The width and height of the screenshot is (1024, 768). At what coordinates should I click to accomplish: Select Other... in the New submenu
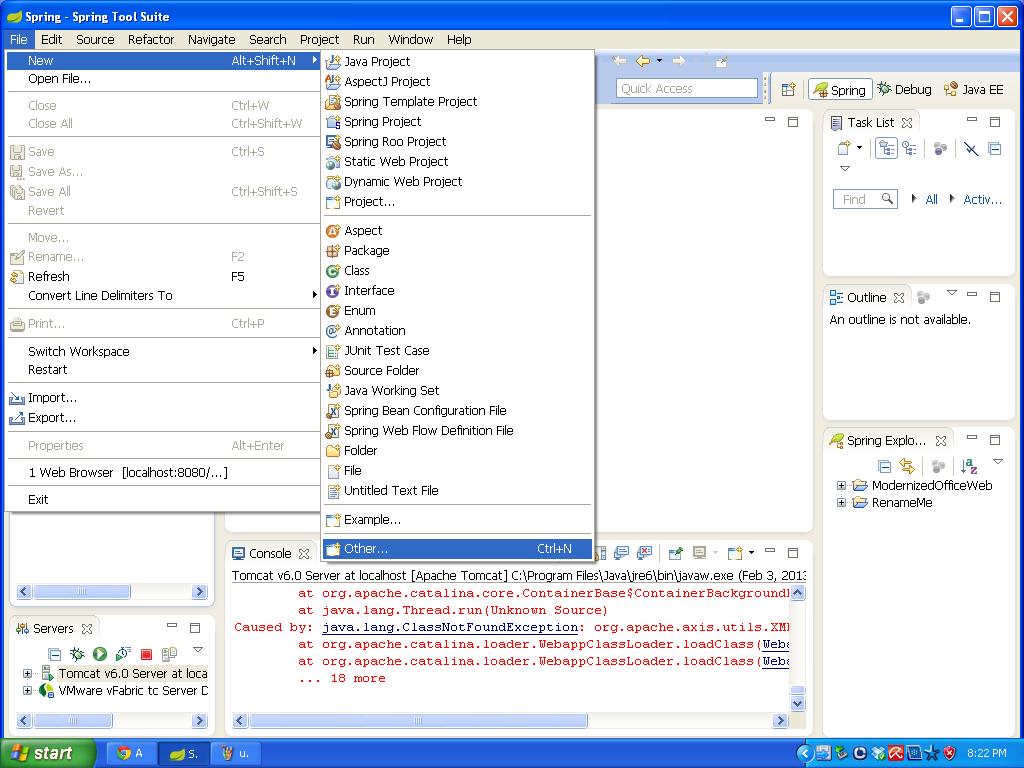point(366,548)
